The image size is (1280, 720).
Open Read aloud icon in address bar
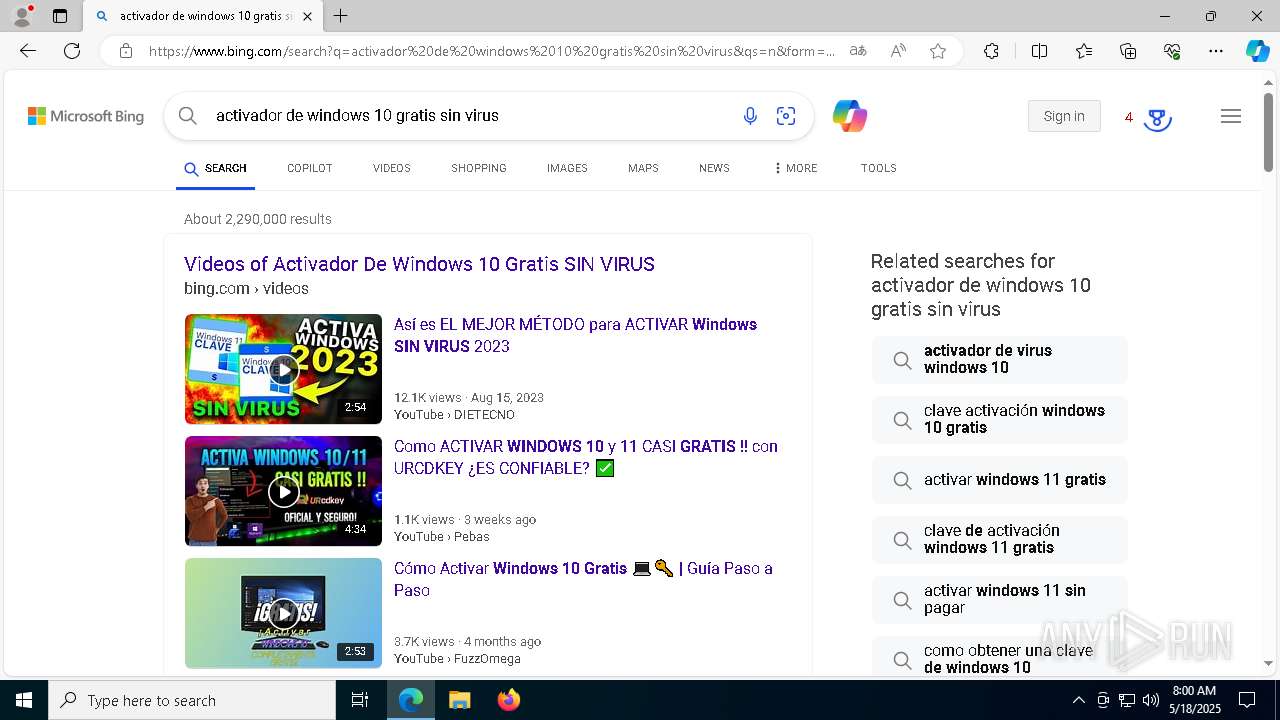coord(898,51)
